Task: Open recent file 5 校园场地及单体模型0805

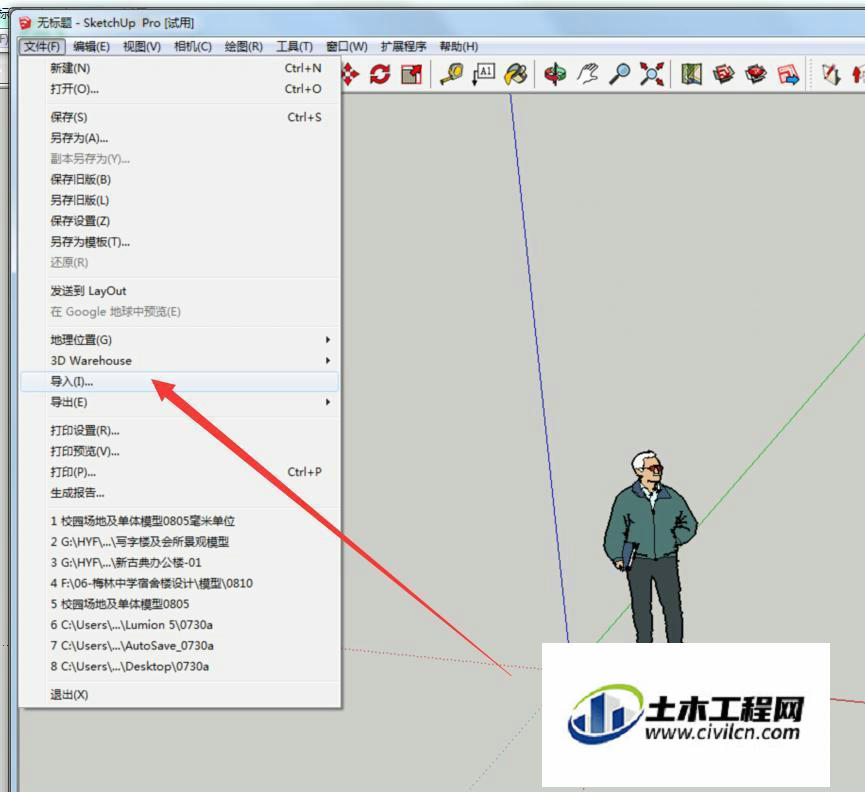Action: tap(179, 604)
